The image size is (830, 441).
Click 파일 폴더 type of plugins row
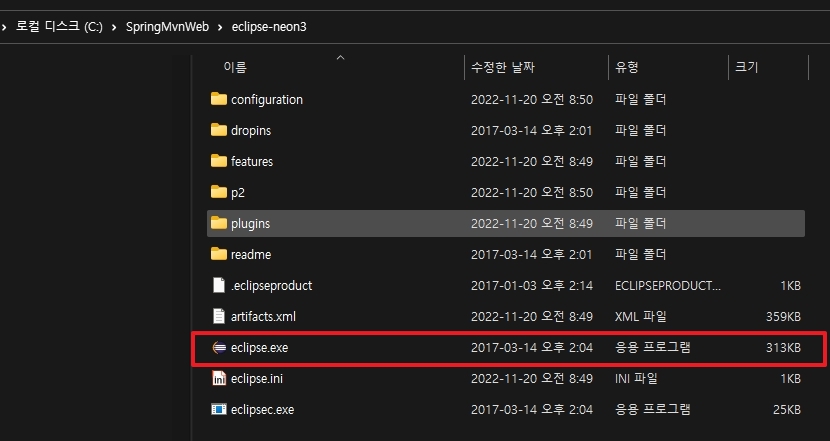(x=640, y=223)
